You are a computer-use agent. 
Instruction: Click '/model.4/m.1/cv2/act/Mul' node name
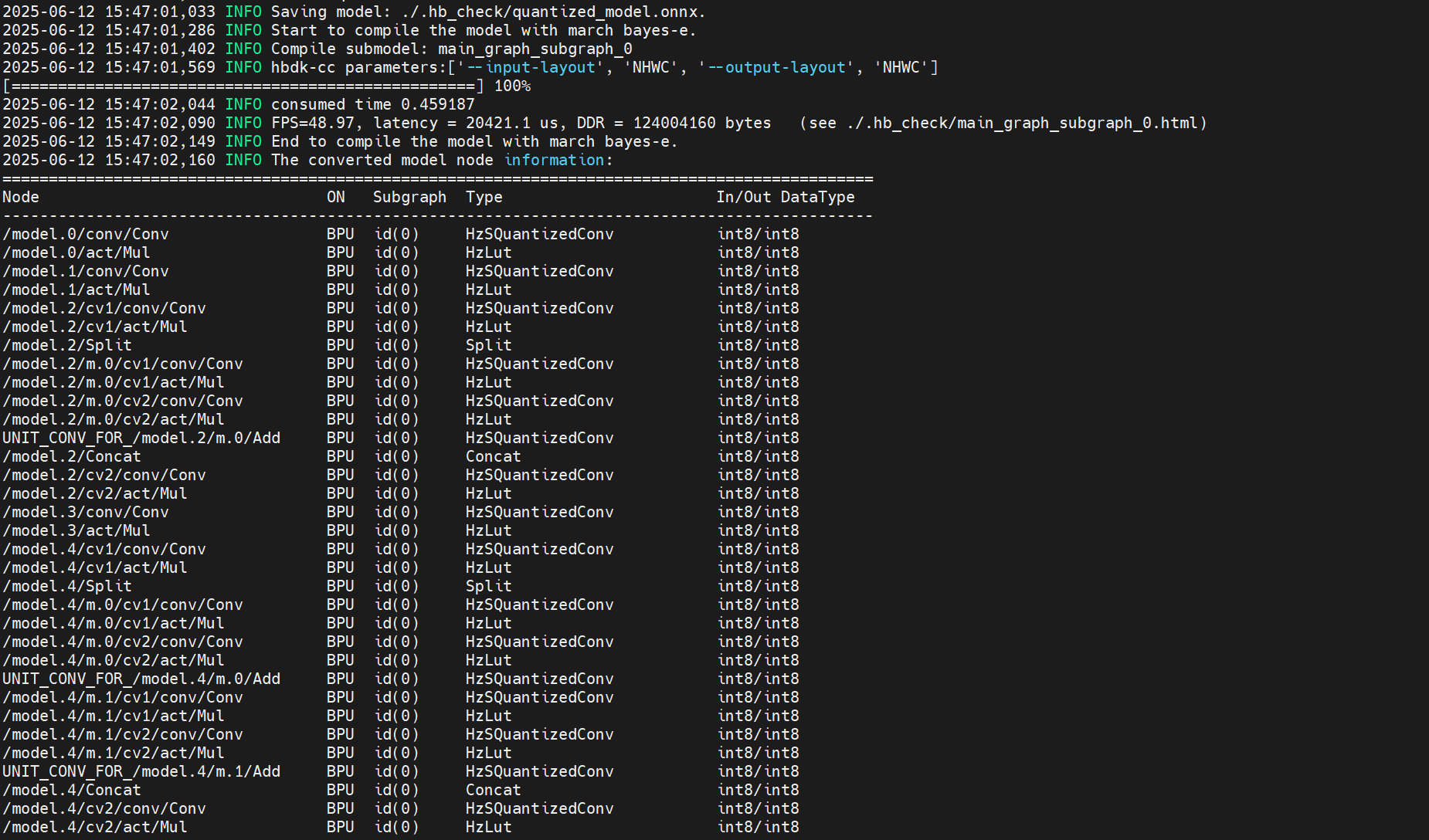coord(114,753)
